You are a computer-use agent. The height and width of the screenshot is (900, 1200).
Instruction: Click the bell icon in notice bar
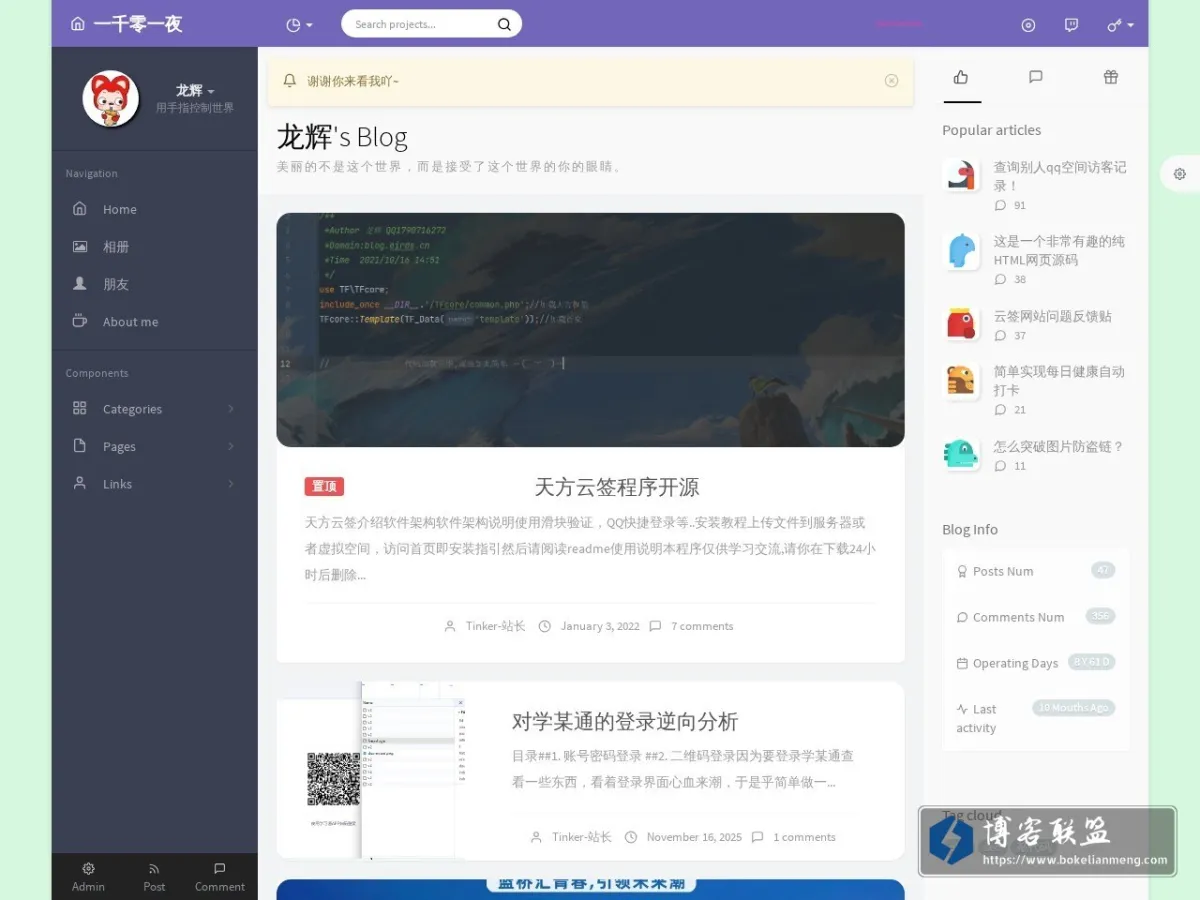[290, 80]
